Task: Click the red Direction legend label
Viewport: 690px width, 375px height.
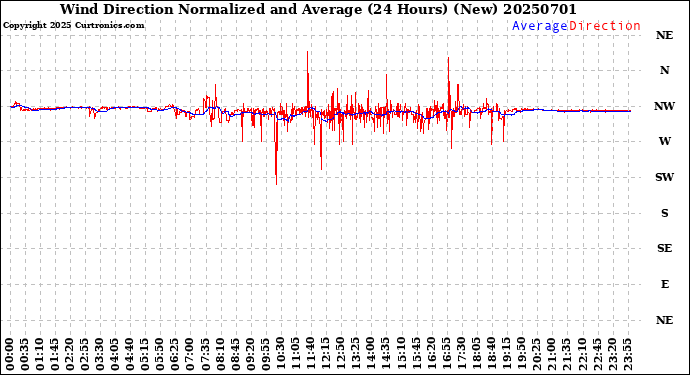Action: pyautogui.click(x=605, y=26)
